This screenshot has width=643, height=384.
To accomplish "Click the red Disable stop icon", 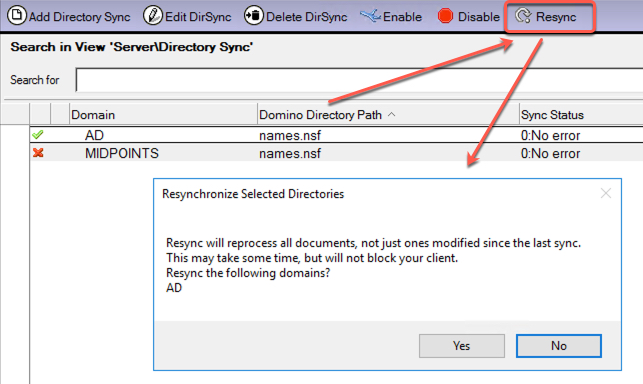I will pos(445,16).
